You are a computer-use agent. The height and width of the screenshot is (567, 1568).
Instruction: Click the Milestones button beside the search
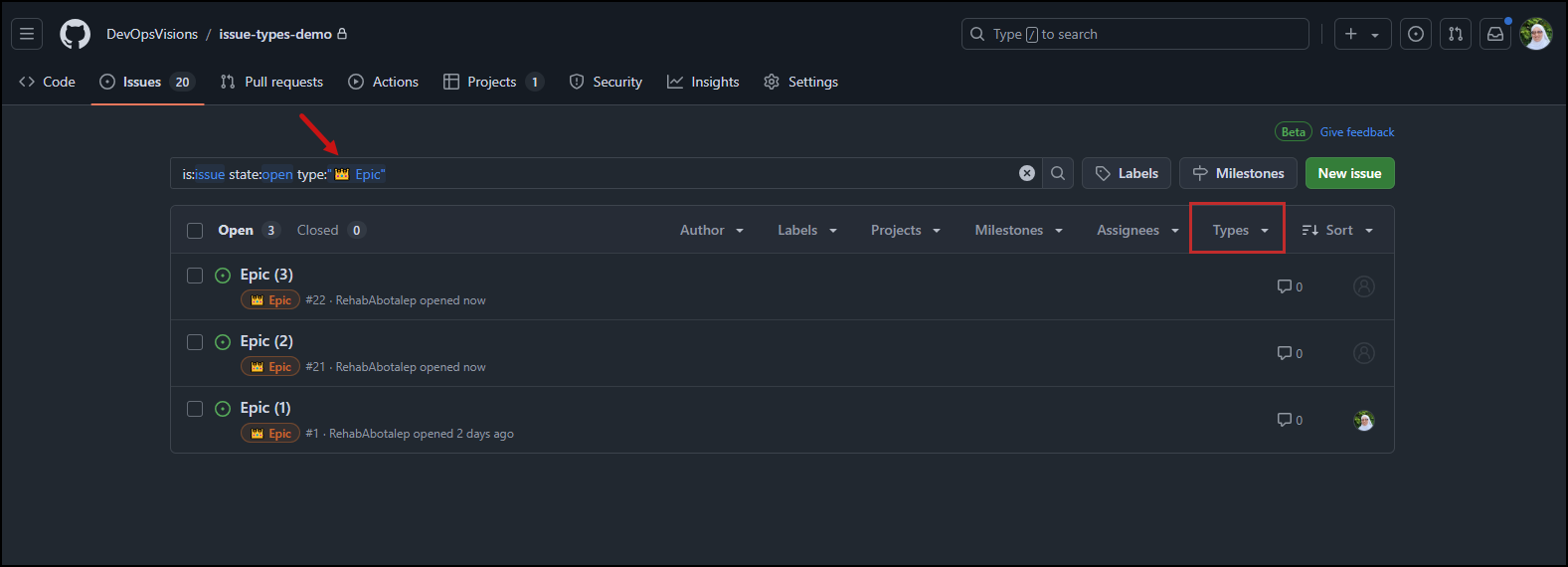pyautogui.click(x=1238, y=173)
